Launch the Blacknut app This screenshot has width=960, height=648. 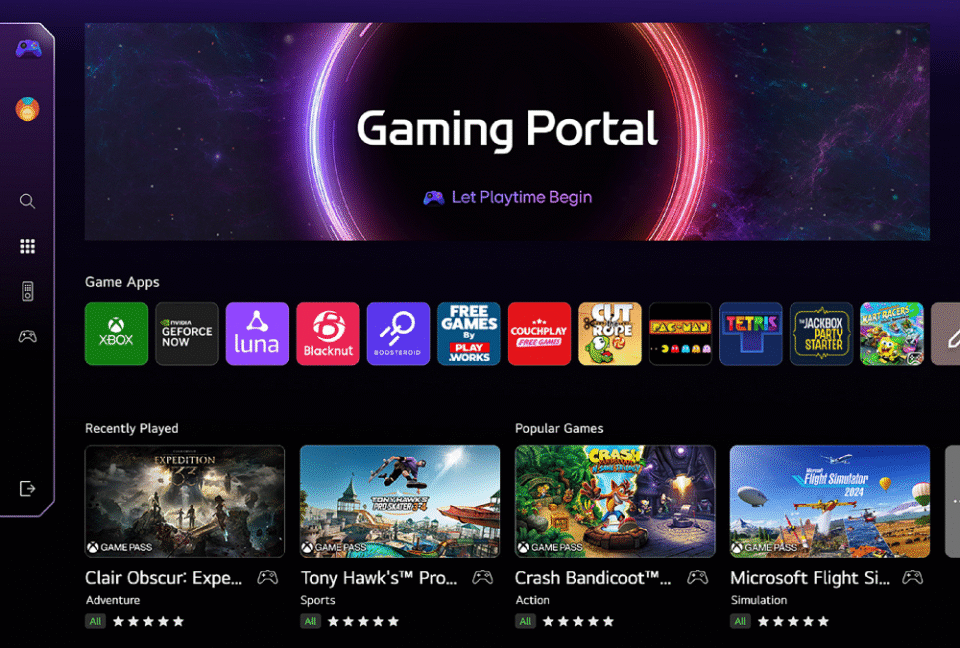pos(328,333)
